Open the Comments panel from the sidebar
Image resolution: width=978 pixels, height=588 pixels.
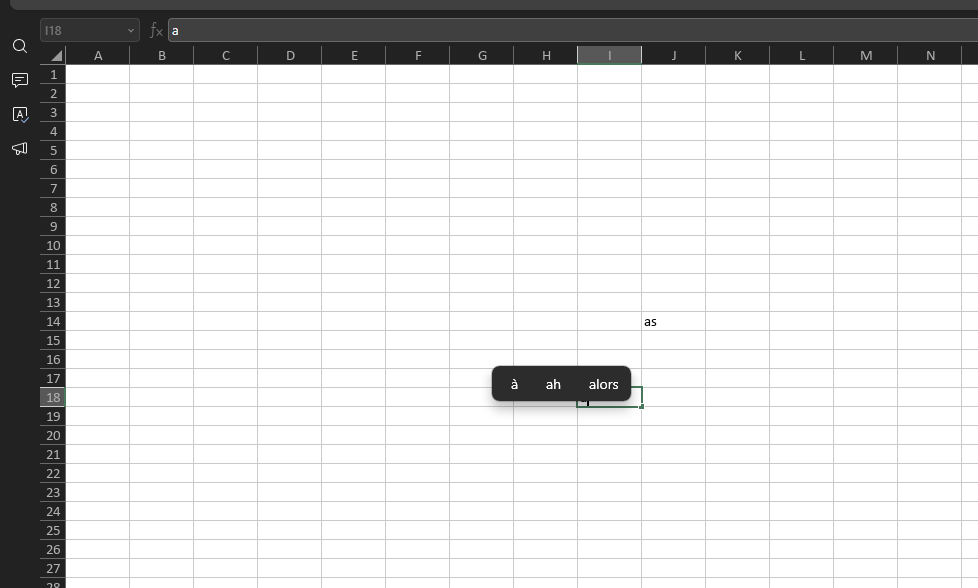point(19,80)
